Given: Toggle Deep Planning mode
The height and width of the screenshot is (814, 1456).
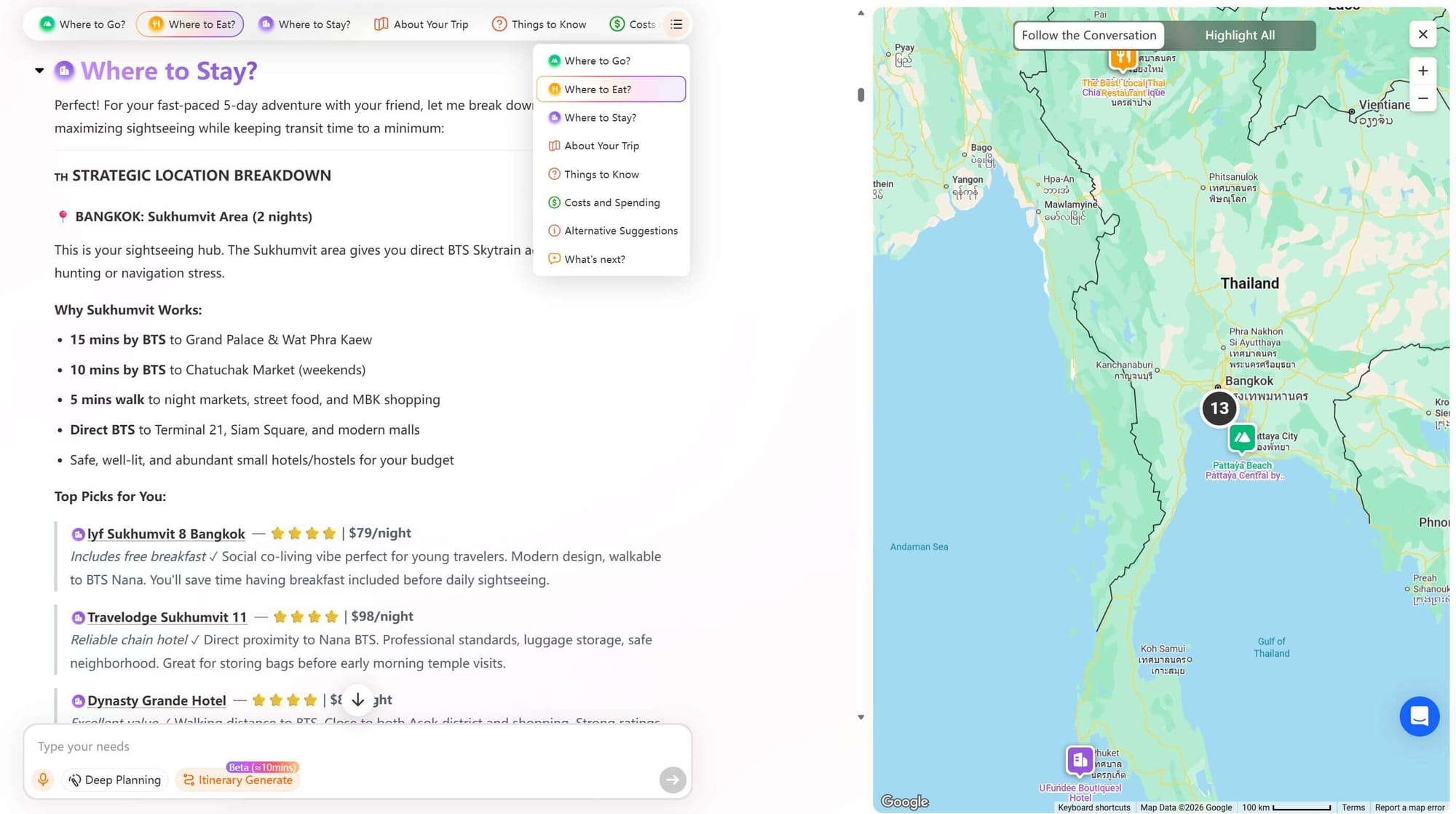Looking at the screenshot, I should pos(115,780).
